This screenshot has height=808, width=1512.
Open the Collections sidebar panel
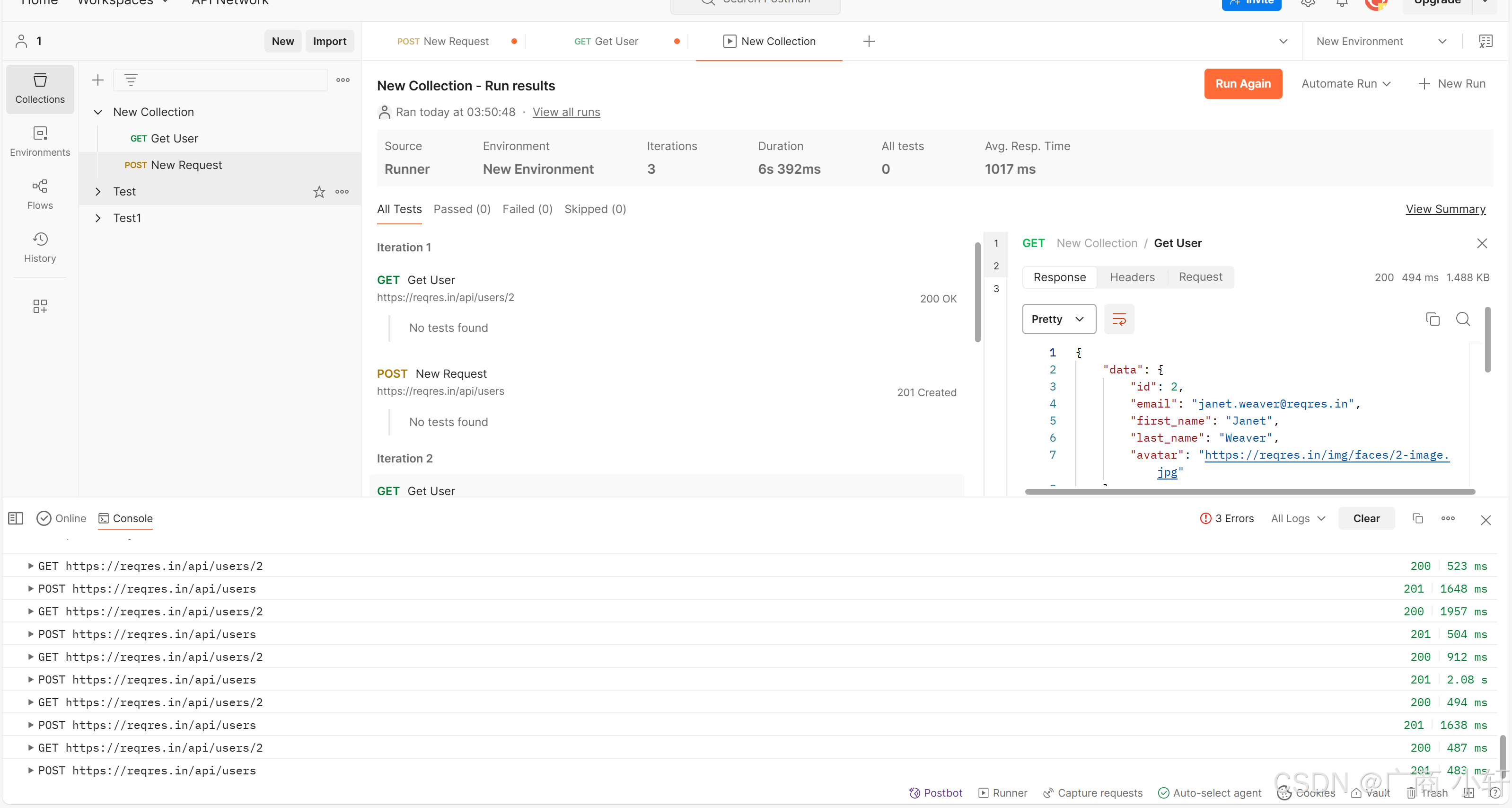pos(40,89)
